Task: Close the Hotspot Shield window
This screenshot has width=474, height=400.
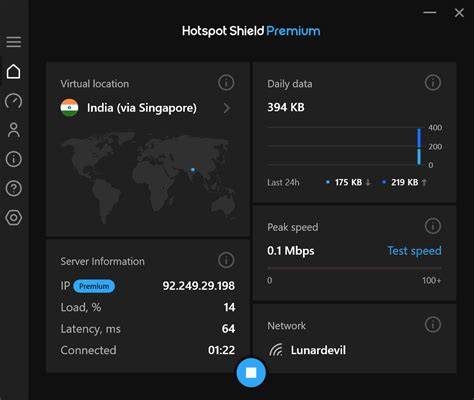Action: pyautogui.click(x=459, y=13)
